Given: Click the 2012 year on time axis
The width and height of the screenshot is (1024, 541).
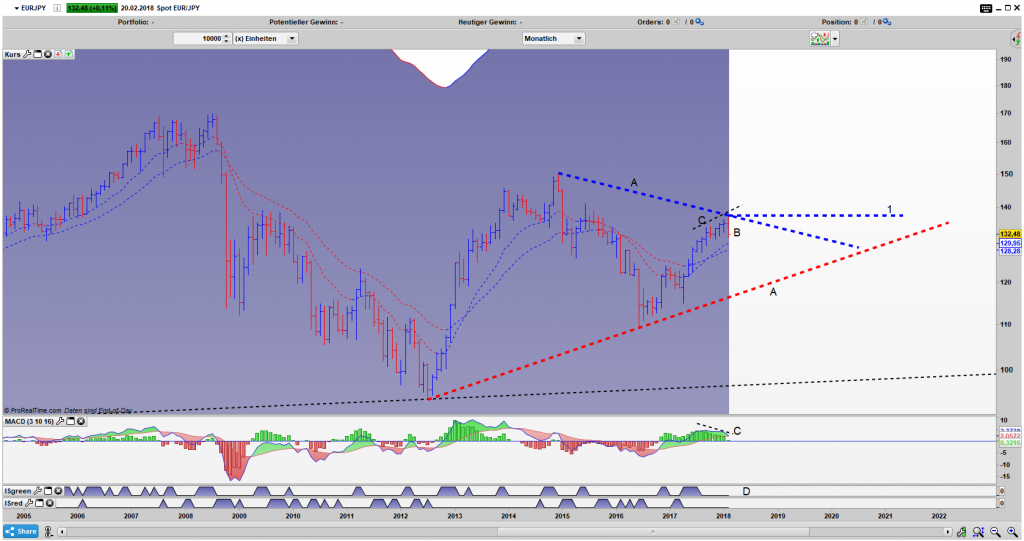Looking at the screenshot, I should click(400, 516).
